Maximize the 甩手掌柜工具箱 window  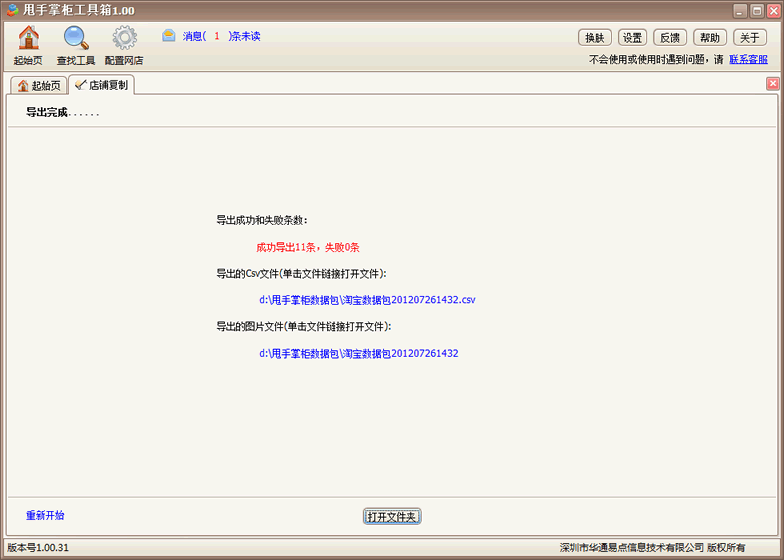757,10
